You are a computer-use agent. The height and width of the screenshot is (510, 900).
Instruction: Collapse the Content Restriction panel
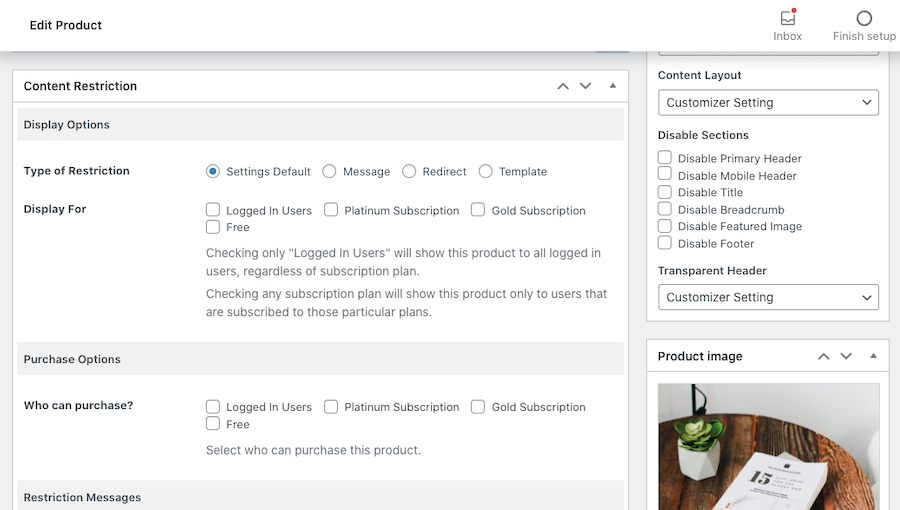click(612, 85)
